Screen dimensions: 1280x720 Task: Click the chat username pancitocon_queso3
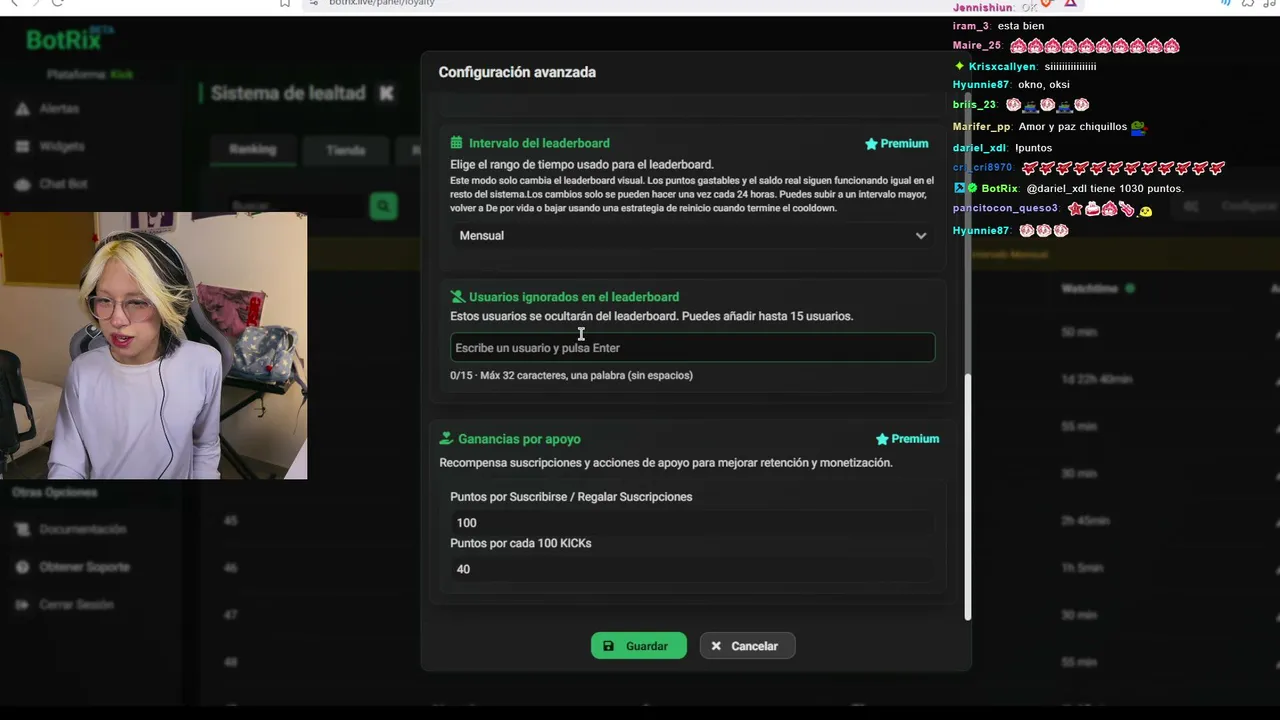click(1005, 209)
